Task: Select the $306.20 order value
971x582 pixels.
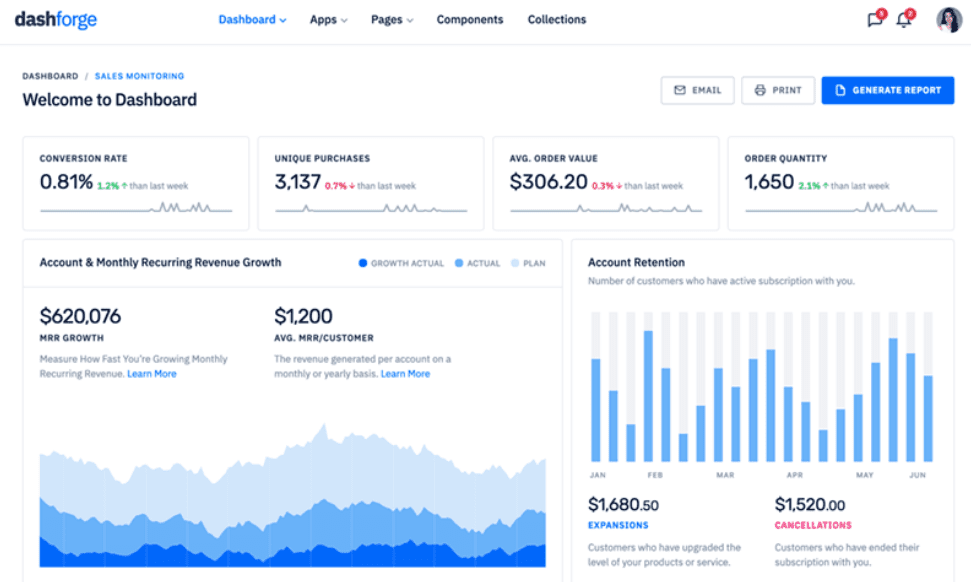Action: pos(549,182)
